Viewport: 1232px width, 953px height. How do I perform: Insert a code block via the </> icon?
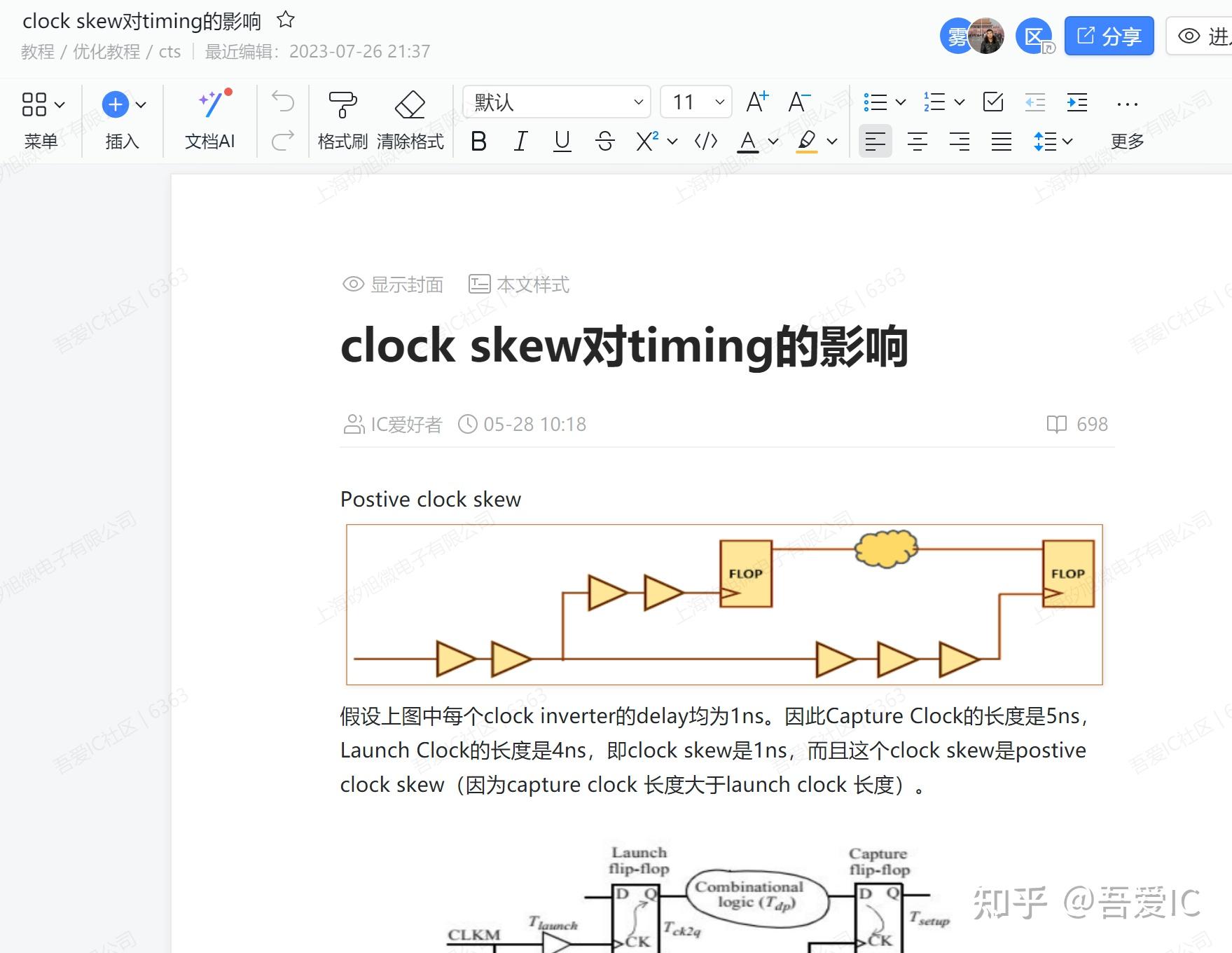pos(704,142)
